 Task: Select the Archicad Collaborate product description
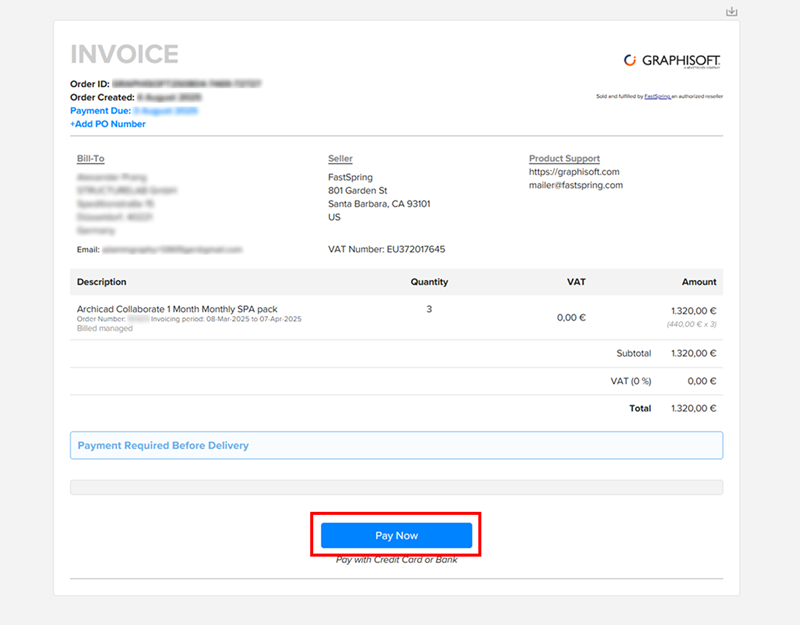[177, 309]
